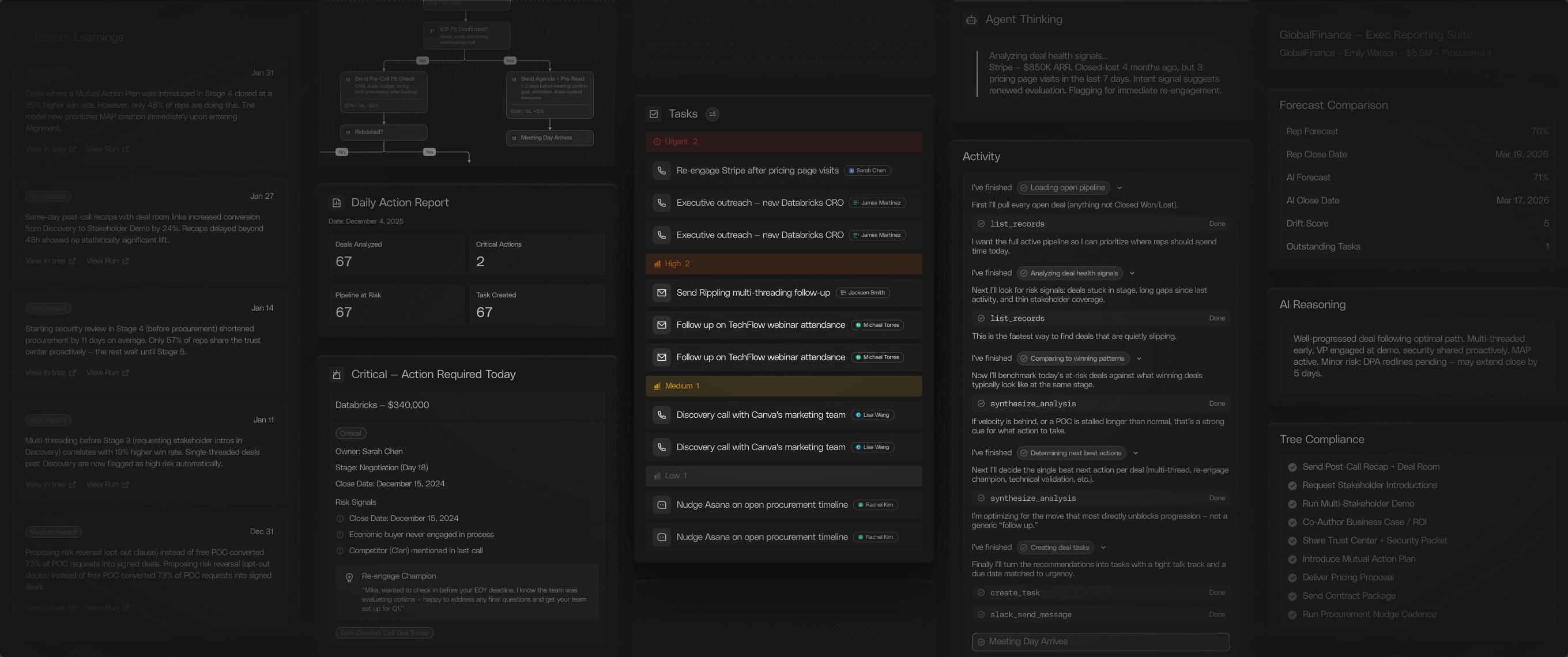Click envelope icon on Send Rippling follow-up
The width and height of the screenshot is (1568, 657).
click(661, 293)
